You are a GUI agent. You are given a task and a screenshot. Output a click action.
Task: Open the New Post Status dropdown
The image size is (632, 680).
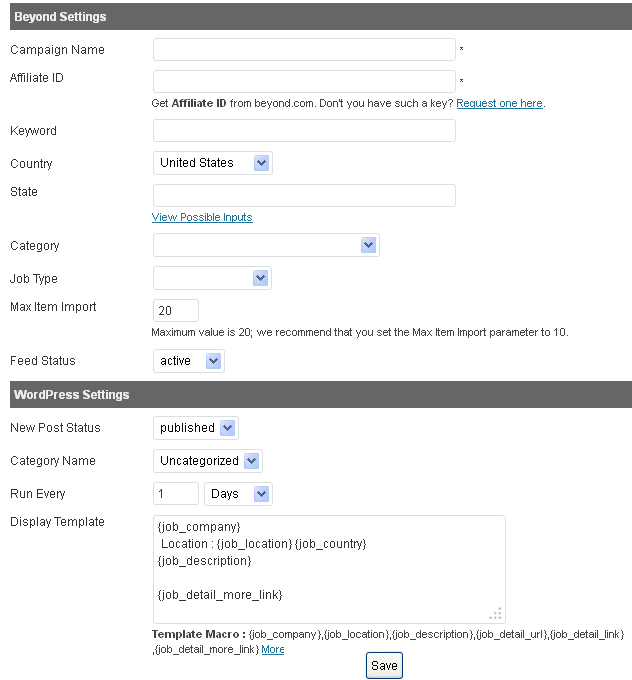[196, 428]
